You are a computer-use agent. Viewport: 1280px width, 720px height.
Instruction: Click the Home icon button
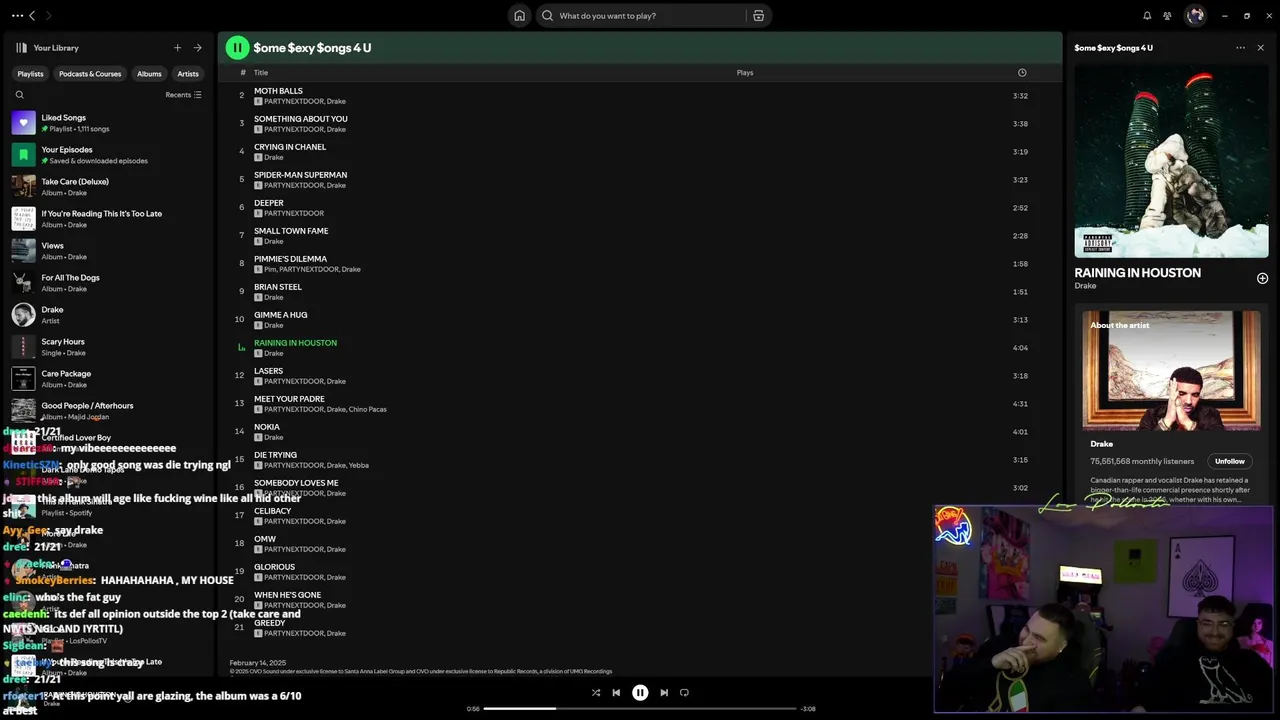tap(519, 16)
